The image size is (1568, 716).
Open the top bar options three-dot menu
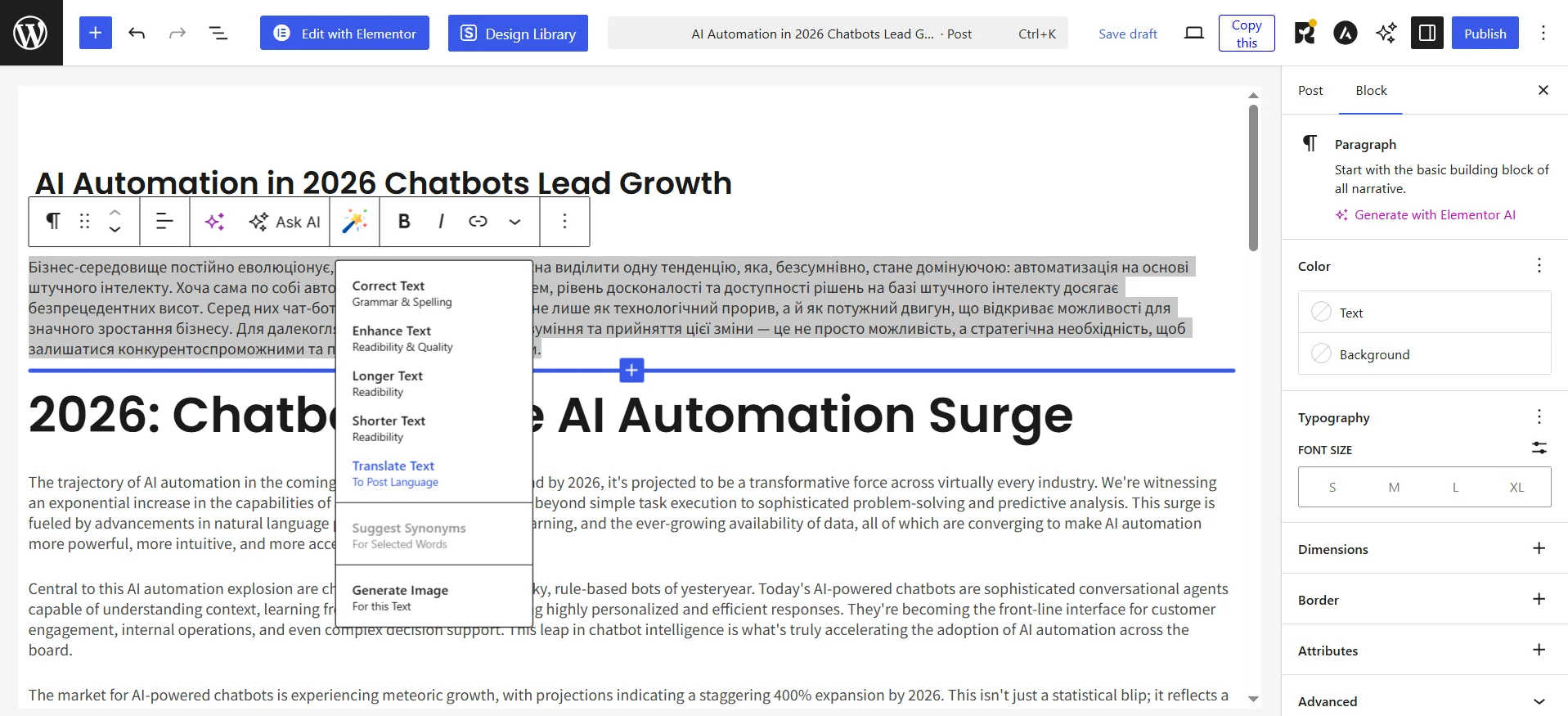1543,33
